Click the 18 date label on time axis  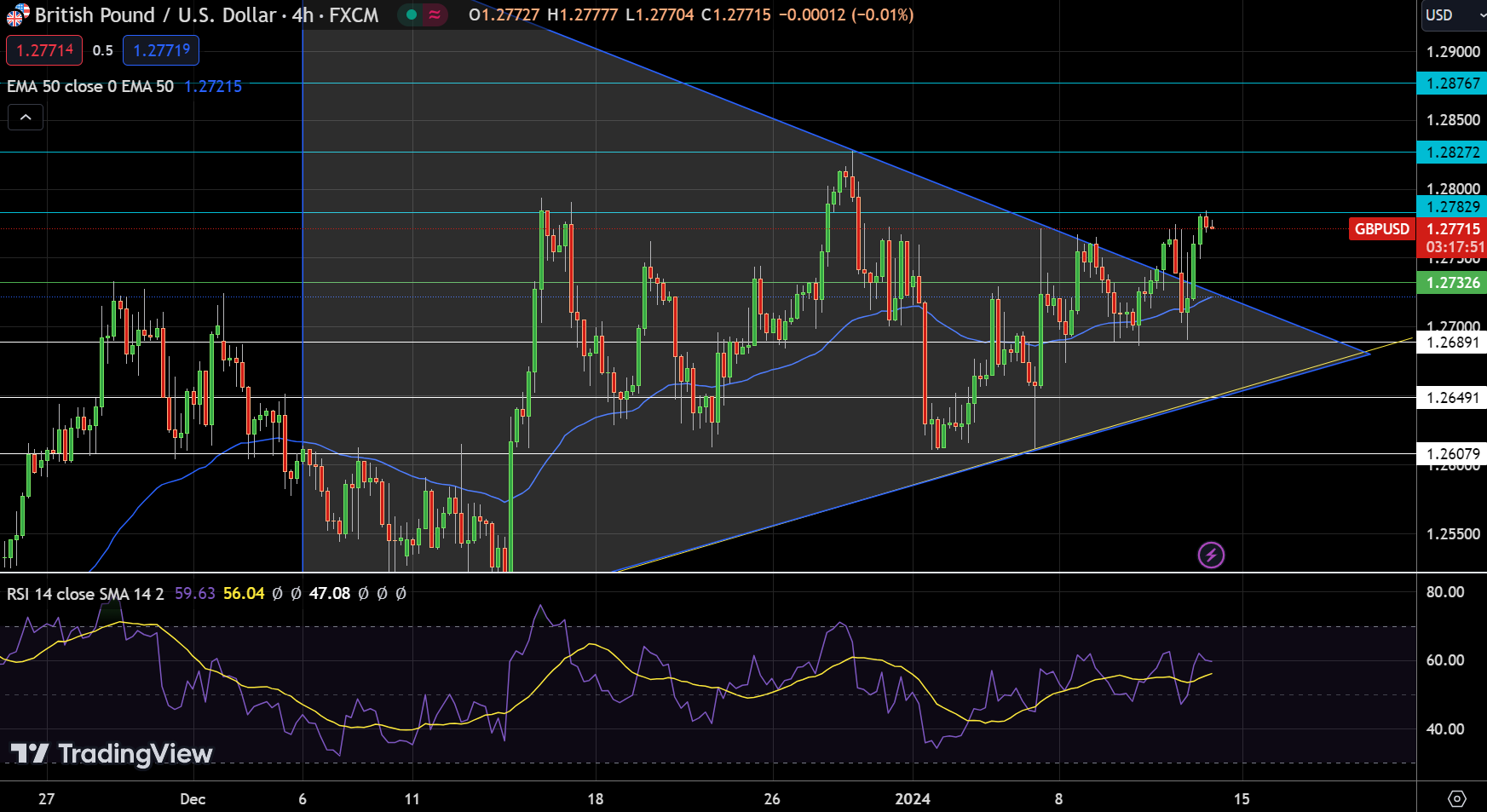(x=596, y=799)
